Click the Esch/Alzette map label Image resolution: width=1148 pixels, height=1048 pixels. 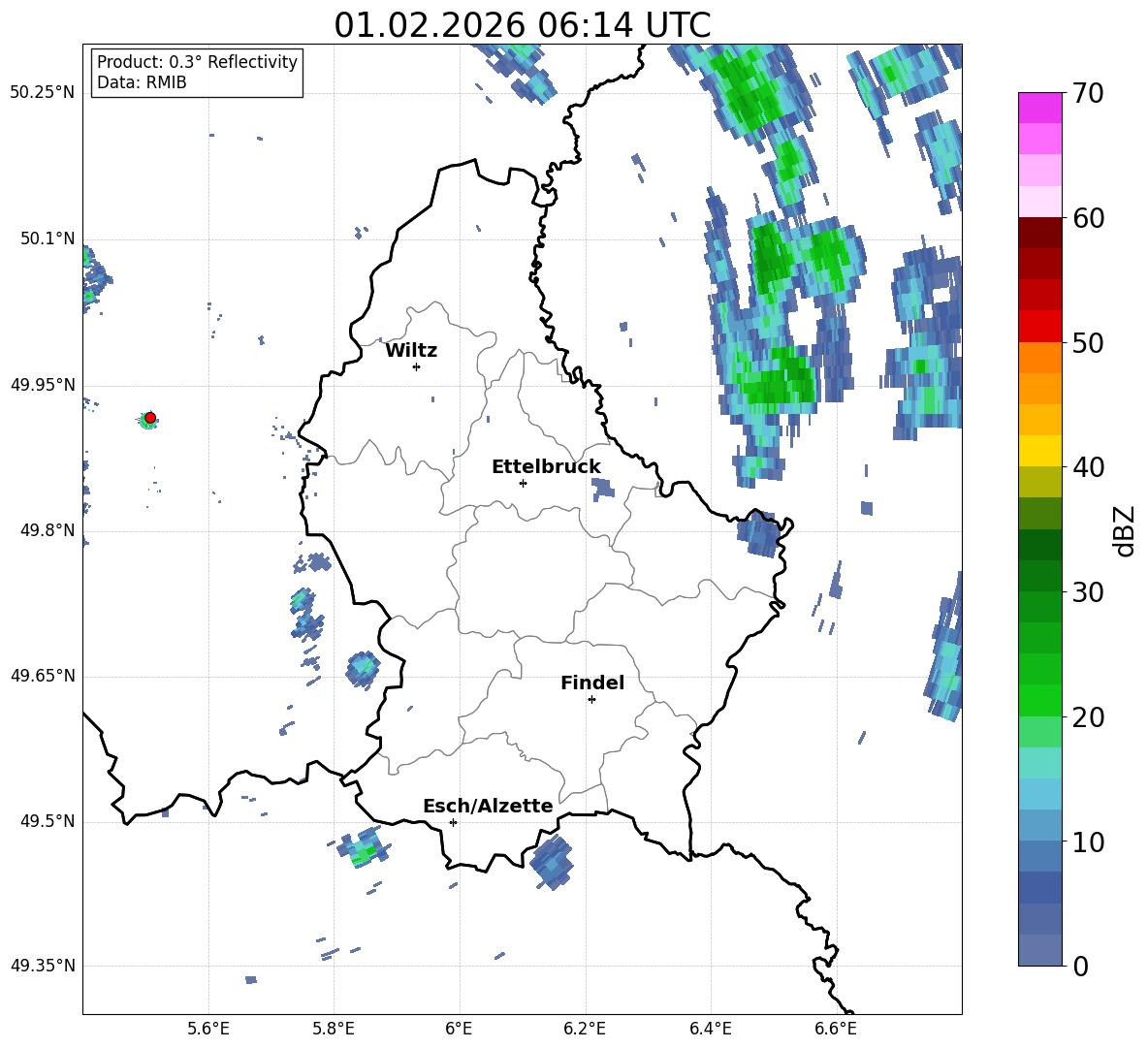coord(488,807)
